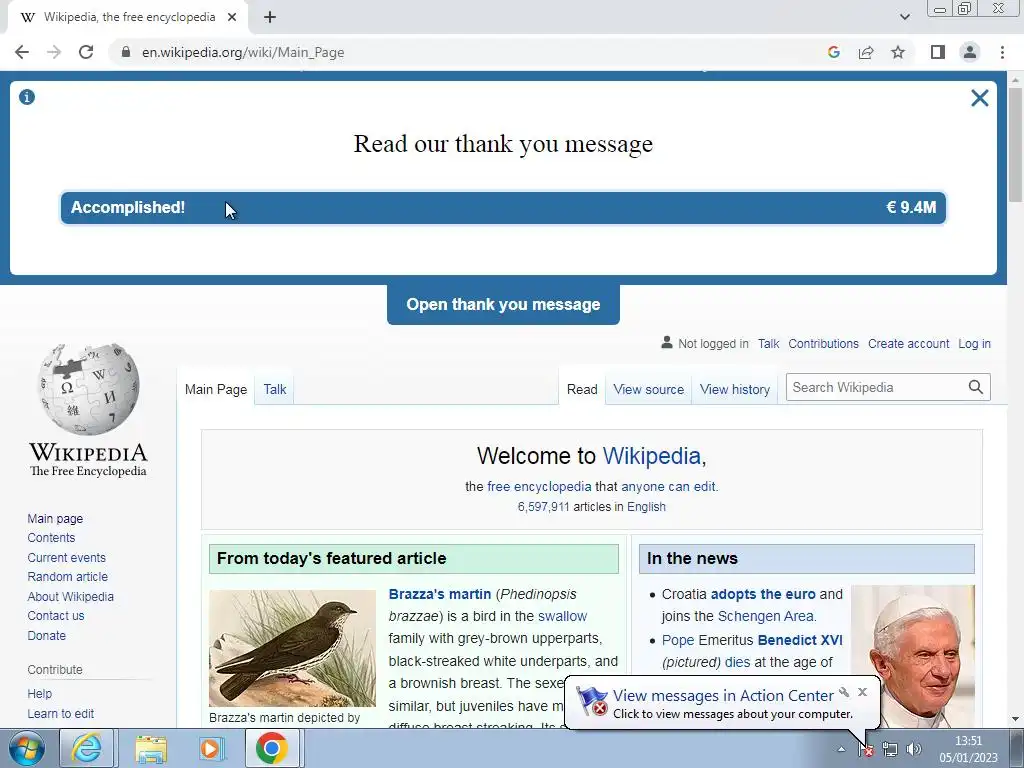Select the Read tab
Viewport: 1024px width, 768px height.
point(582,389)
